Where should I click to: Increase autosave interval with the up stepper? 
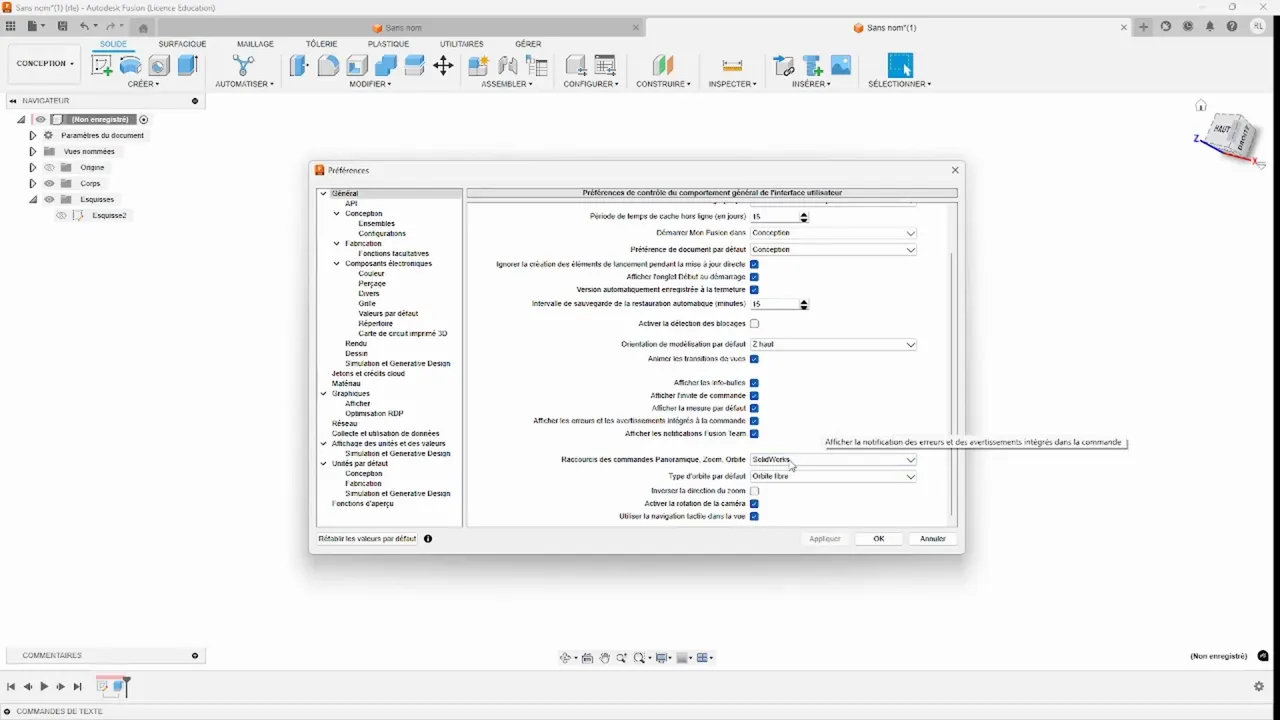click(803, 301)
